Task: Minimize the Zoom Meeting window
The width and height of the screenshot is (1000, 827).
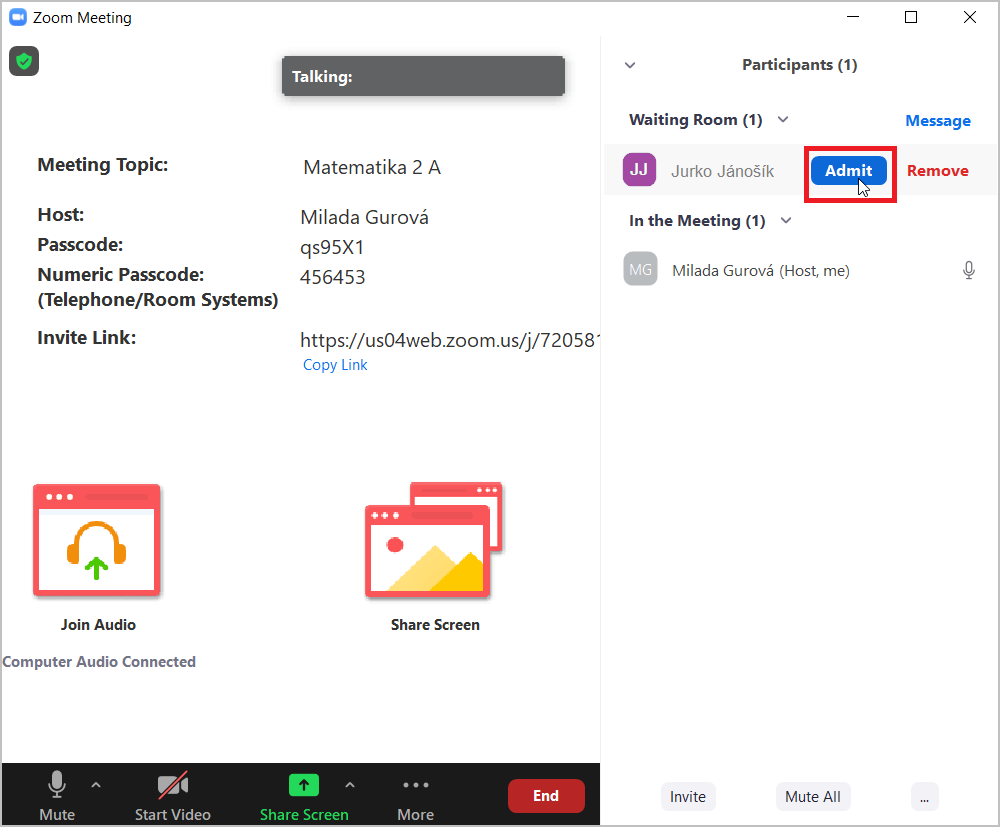Action: 853,17
